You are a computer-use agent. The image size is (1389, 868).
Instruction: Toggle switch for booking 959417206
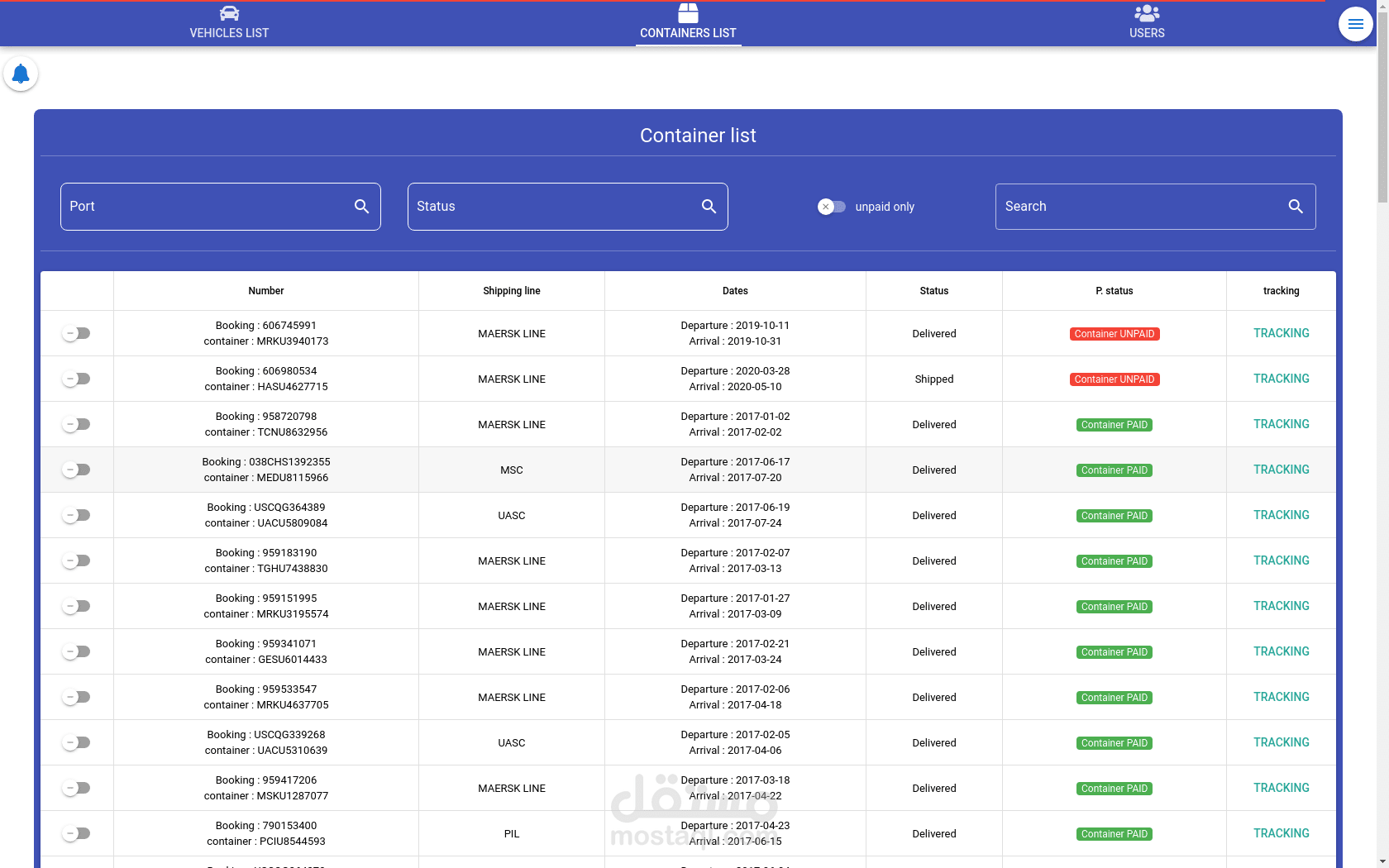click(x=76, y=788)
